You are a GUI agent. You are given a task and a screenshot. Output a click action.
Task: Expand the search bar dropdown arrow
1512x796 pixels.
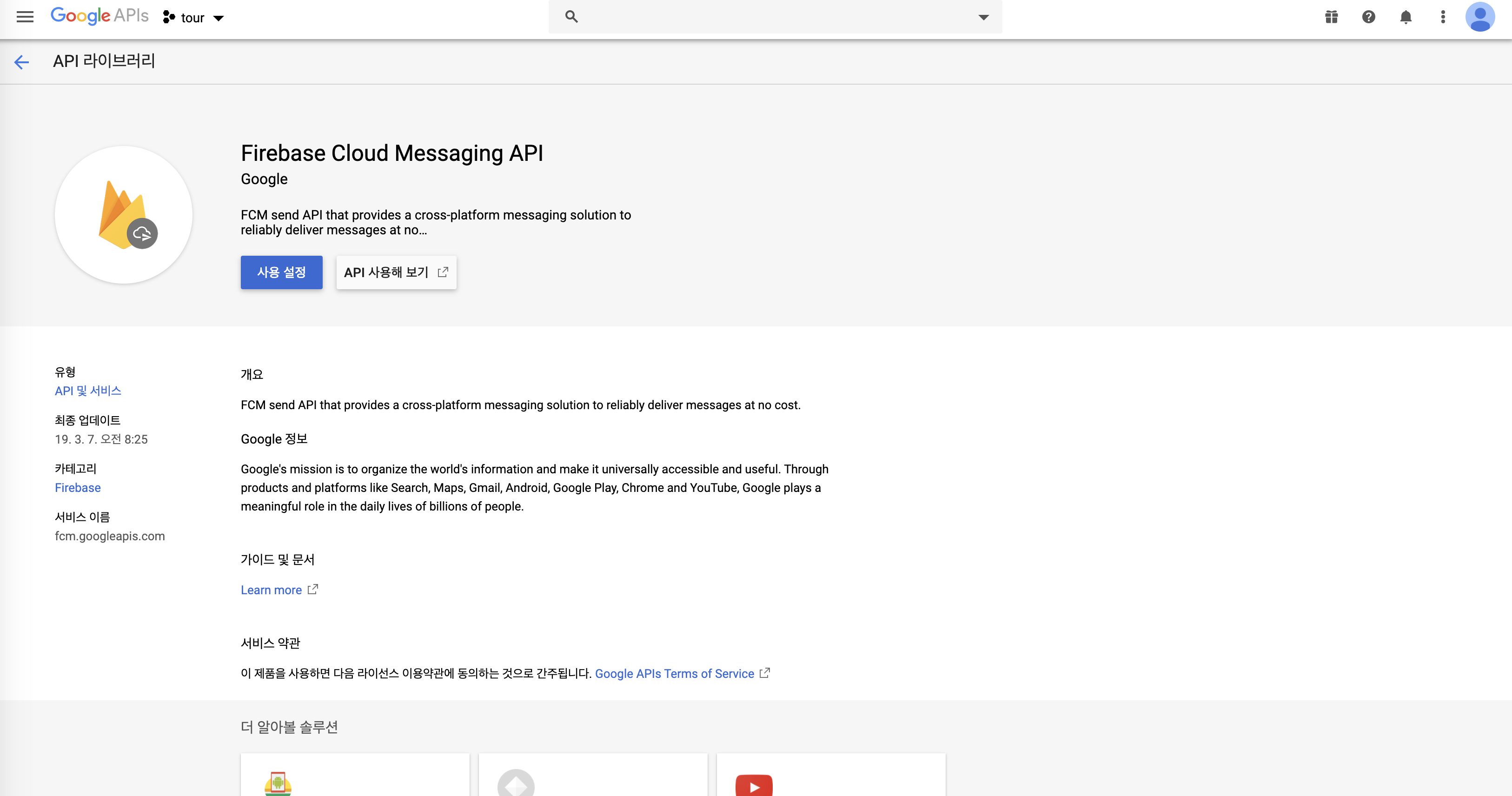[x=983, y=17]
